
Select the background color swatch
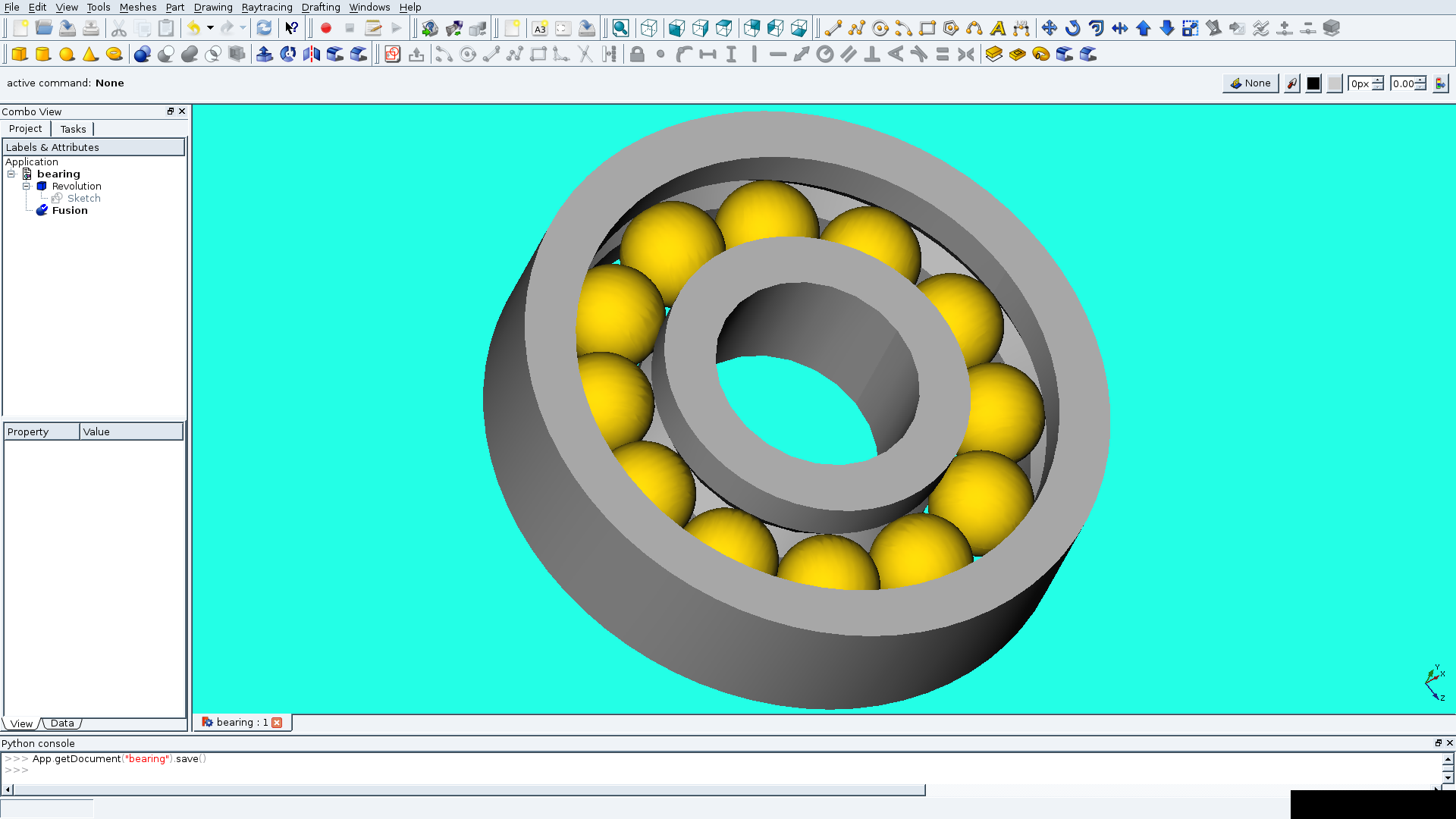[x=1334, y=83]
